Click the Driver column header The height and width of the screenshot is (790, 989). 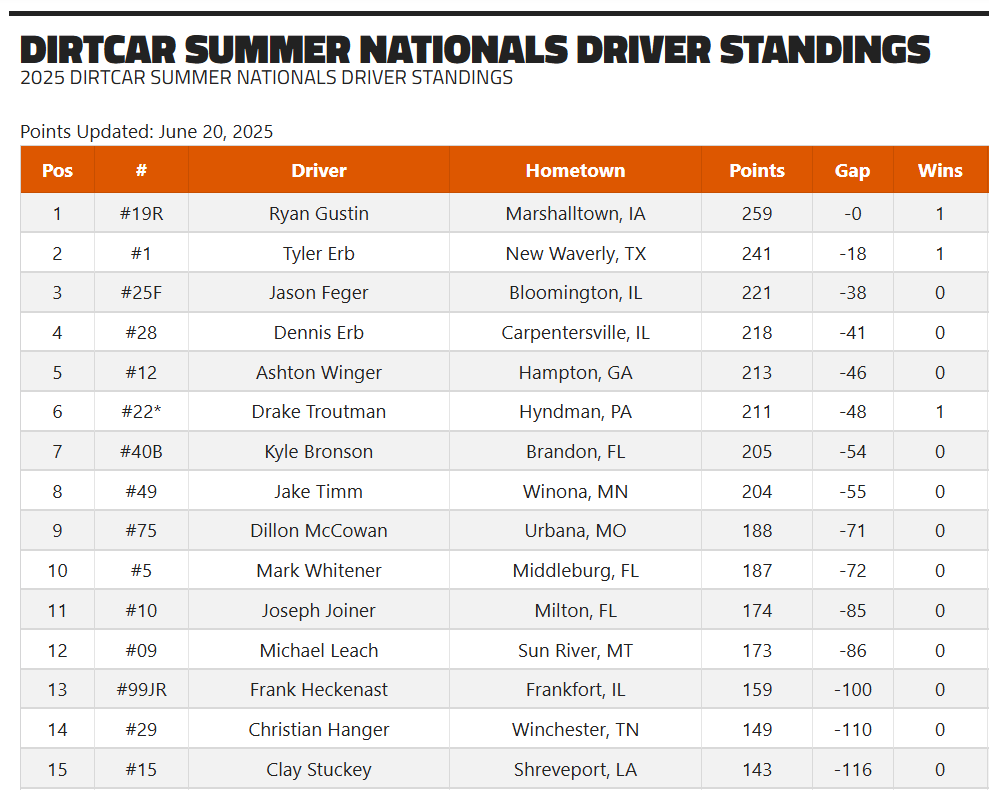point(319,170)
